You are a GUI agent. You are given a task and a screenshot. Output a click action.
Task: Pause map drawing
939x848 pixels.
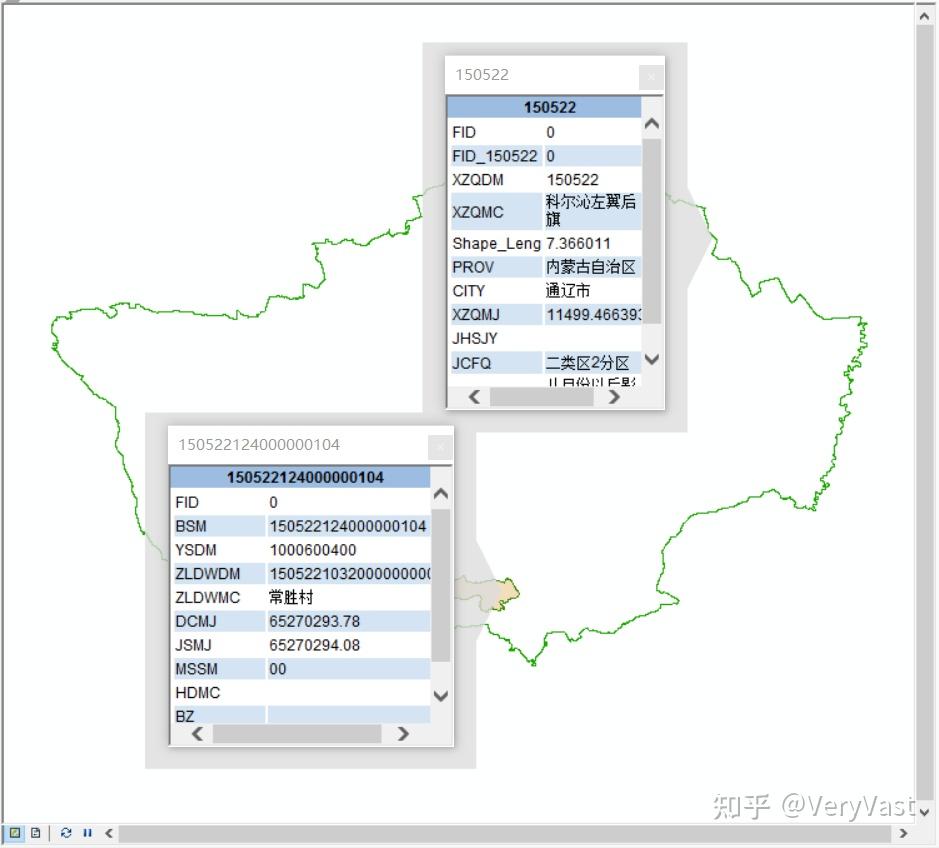pos(87,831)
